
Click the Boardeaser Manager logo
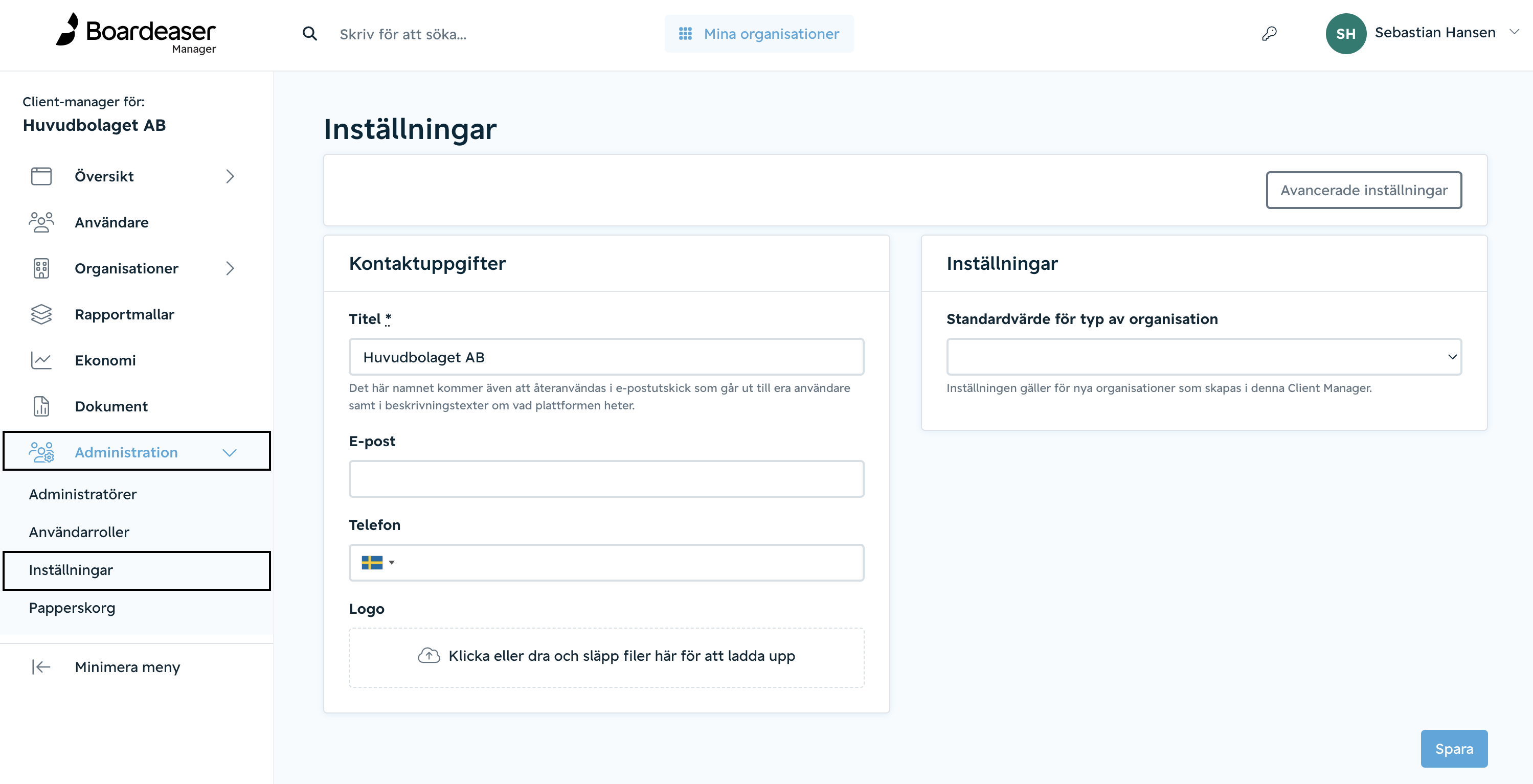pyautogui.click(x=137, y=34)
